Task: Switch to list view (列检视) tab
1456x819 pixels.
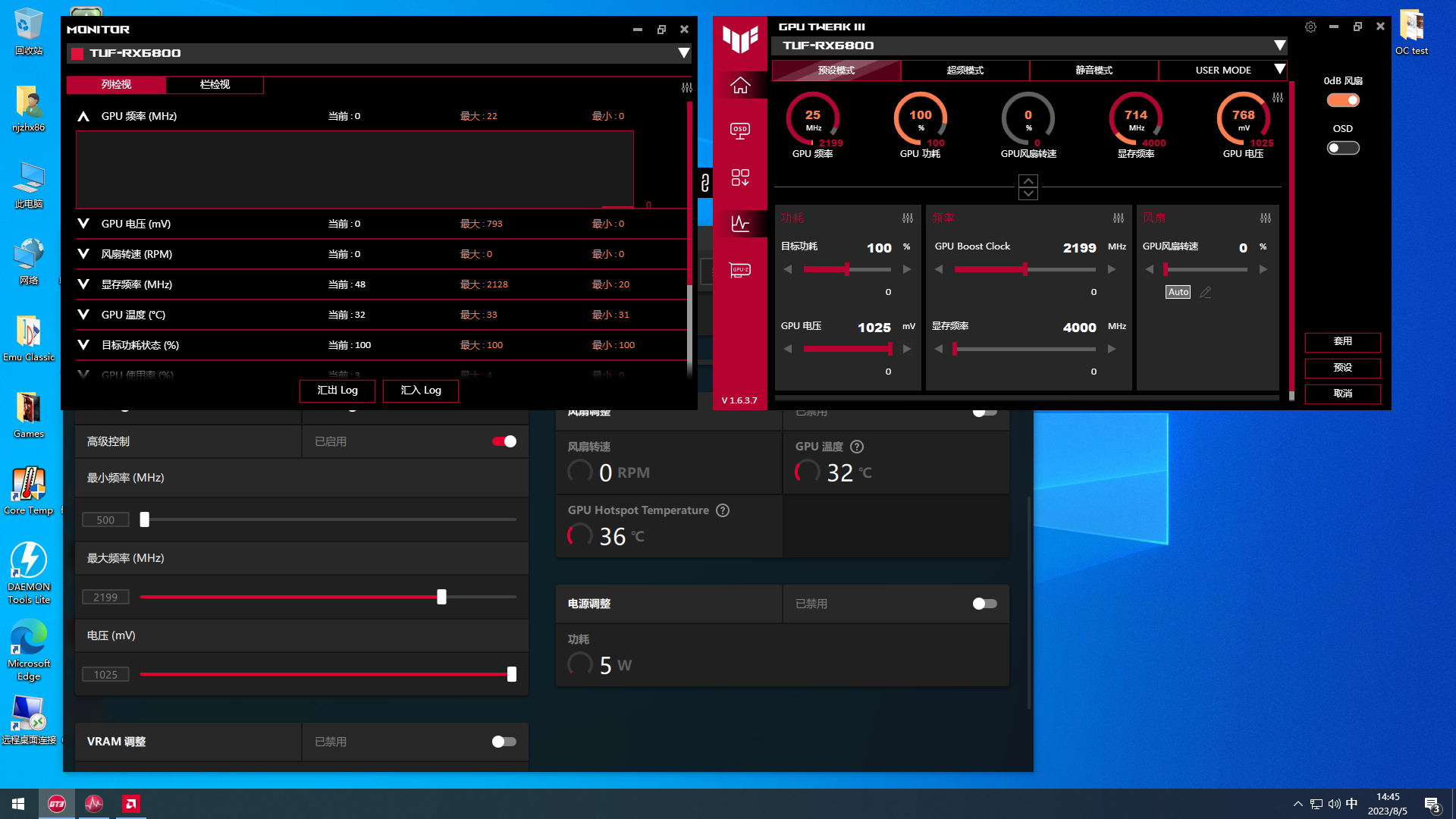Action: [116, 84]
